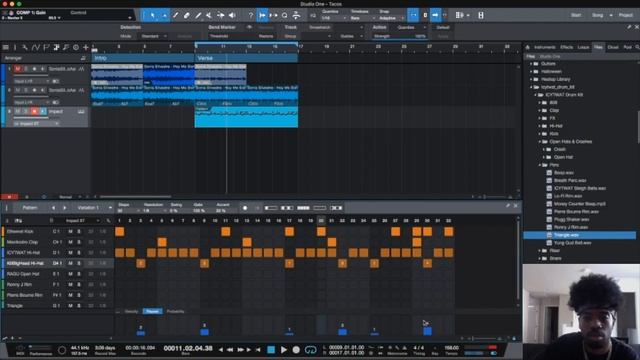This screenshot has height=360, width=640.
Task: Switch to the Effects browser tab
Action: click(566, 47)
